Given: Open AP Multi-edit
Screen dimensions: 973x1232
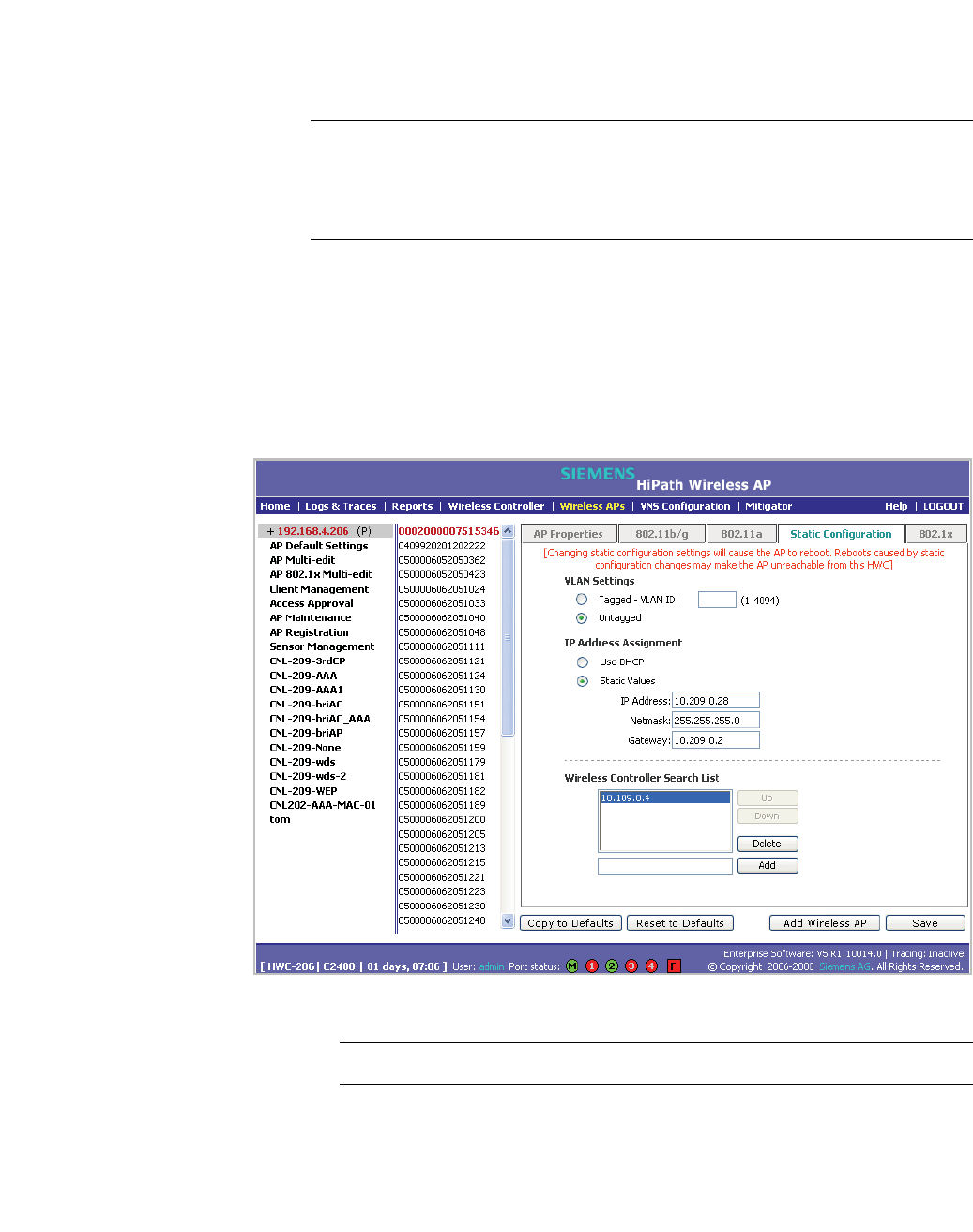Looking at the screenshot, I should pyautogui.click(x=302, y=560).
